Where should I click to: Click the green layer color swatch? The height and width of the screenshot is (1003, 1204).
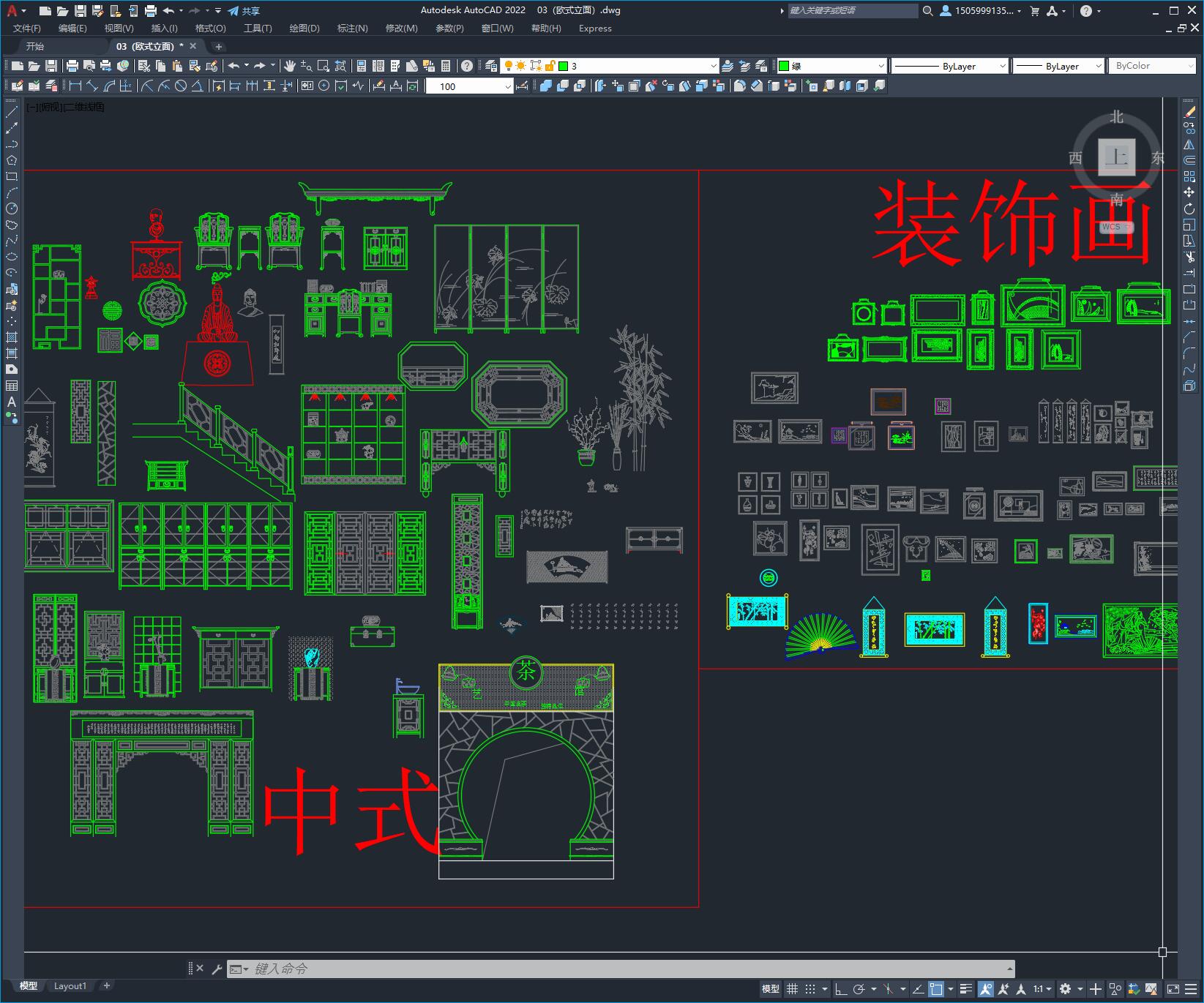pos(564,65)
